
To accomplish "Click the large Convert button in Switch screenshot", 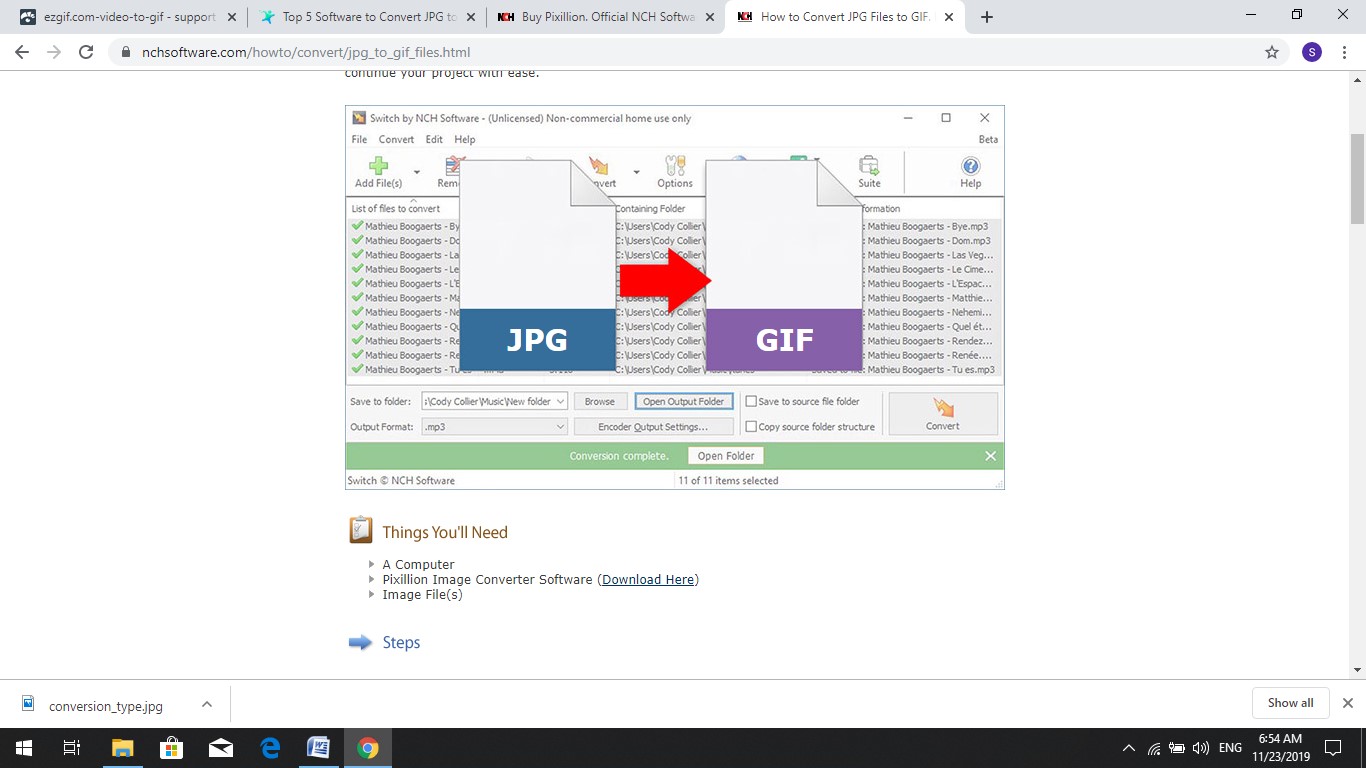I will point(942,414).
